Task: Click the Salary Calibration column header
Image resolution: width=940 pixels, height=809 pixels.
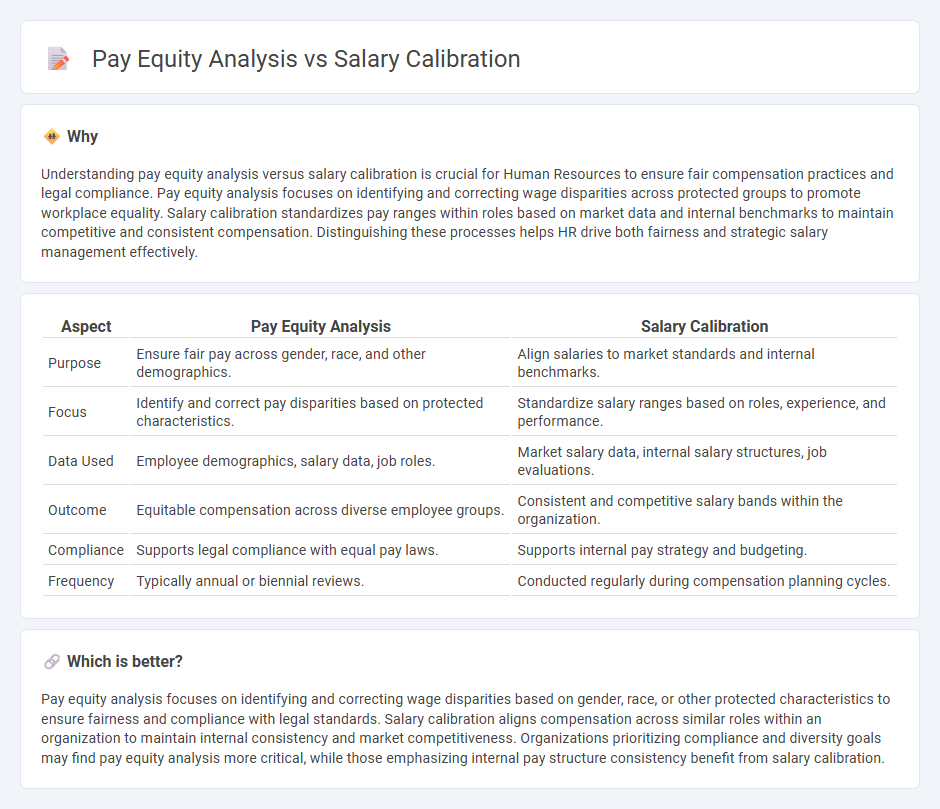Action: (x=704, y=326)
